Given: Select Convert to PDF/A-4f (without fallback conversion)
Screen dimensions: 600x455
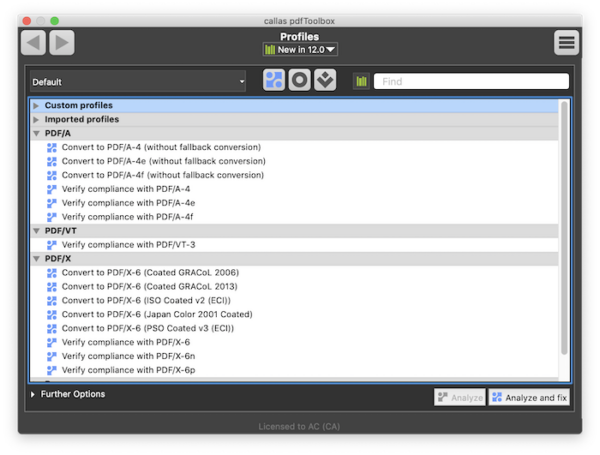Looking at the screenshot, I should 163,175.
